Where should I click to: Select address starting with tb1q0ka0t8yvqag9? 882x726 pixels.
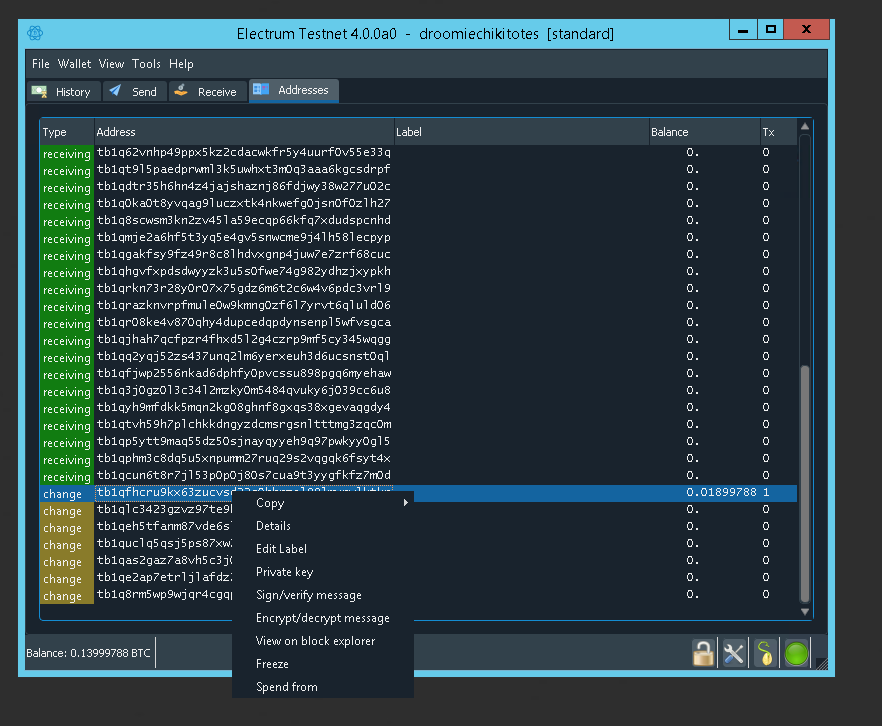244,203
